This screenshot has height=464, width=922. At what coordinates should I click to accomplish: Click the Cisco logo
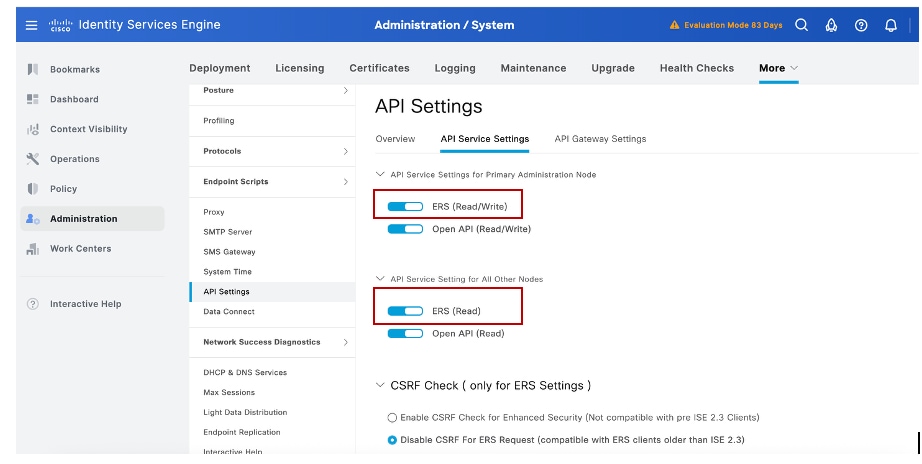point(61,25)
